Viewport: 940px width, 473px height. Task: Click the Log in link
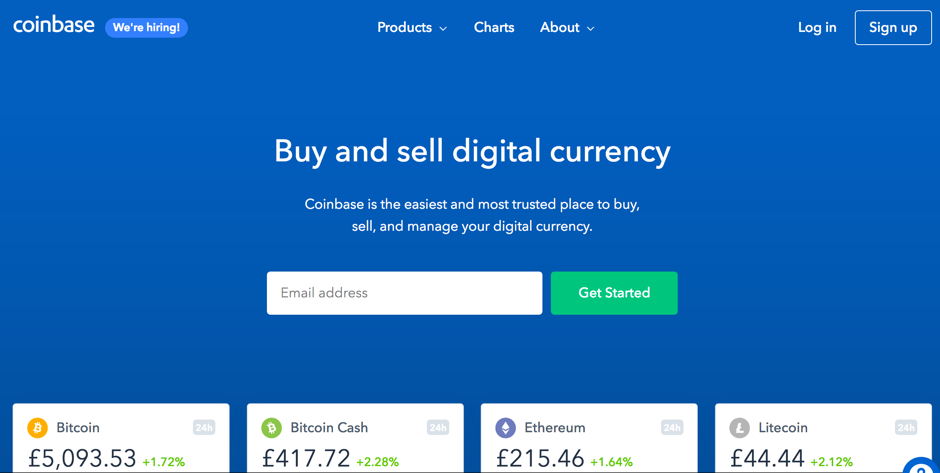(817, 28)
